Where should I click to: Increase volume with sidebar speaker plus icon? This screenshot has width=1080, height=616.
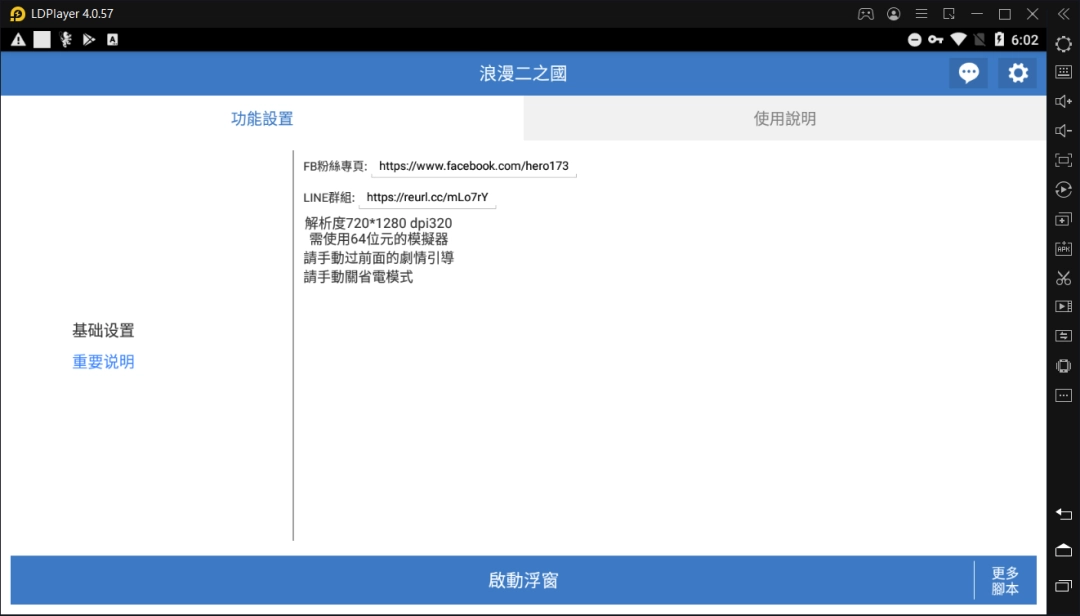pos(1063,101)
